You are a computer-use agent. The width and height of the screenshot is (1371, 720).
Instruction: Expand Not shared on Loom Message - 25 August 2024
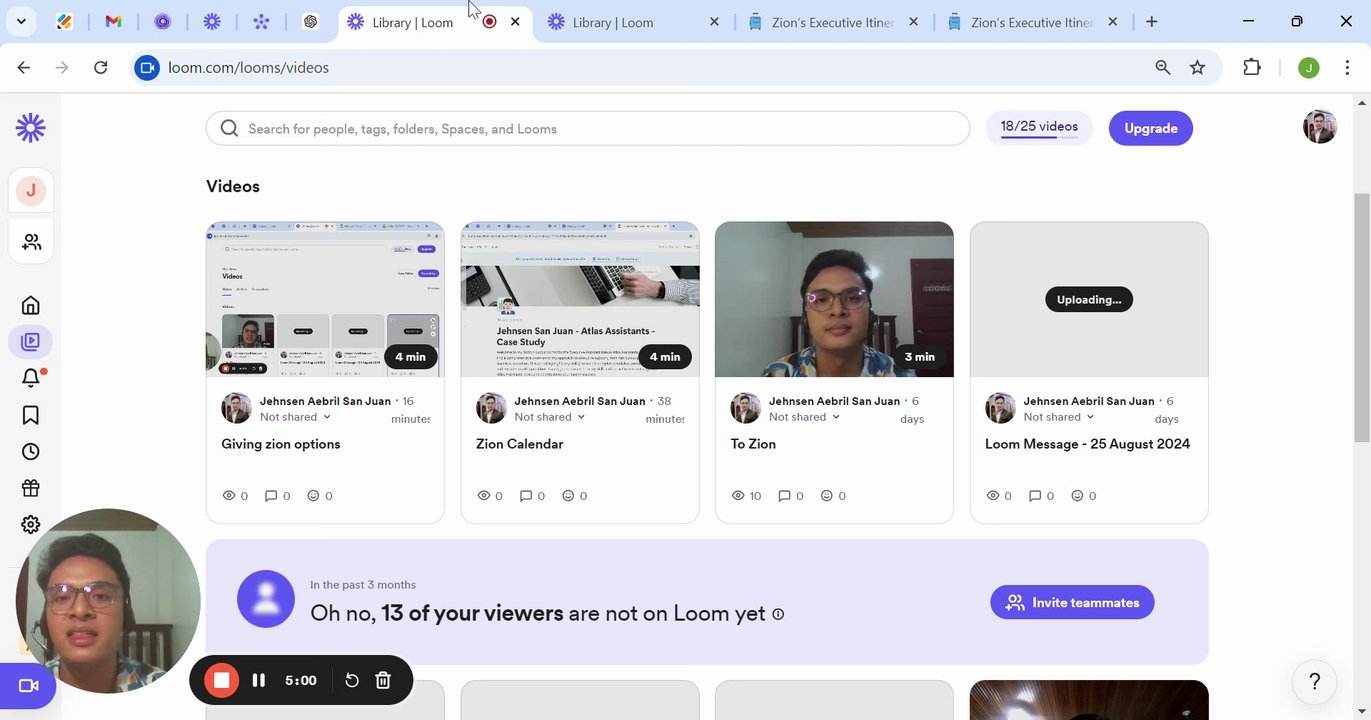[1059, 417]
